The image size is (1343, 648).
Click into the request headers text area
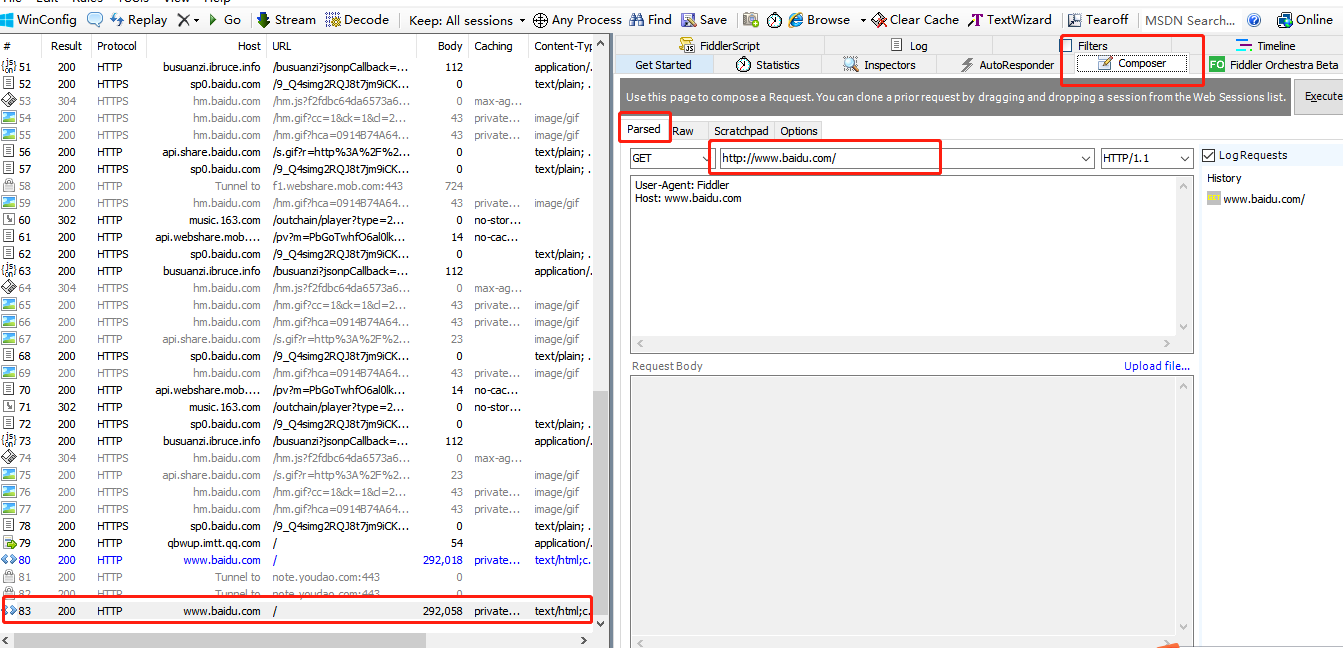(904, 255)
